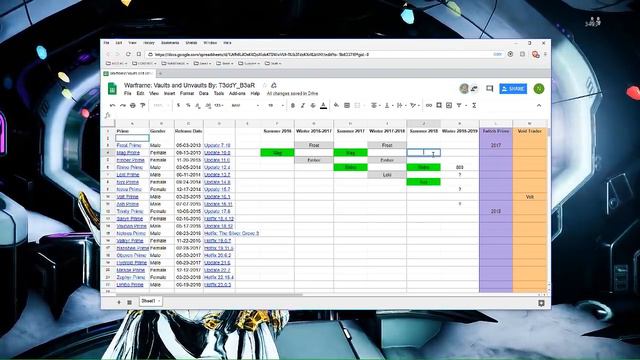
Task: Decrease decimal places icon
Action: pos(198,105)
